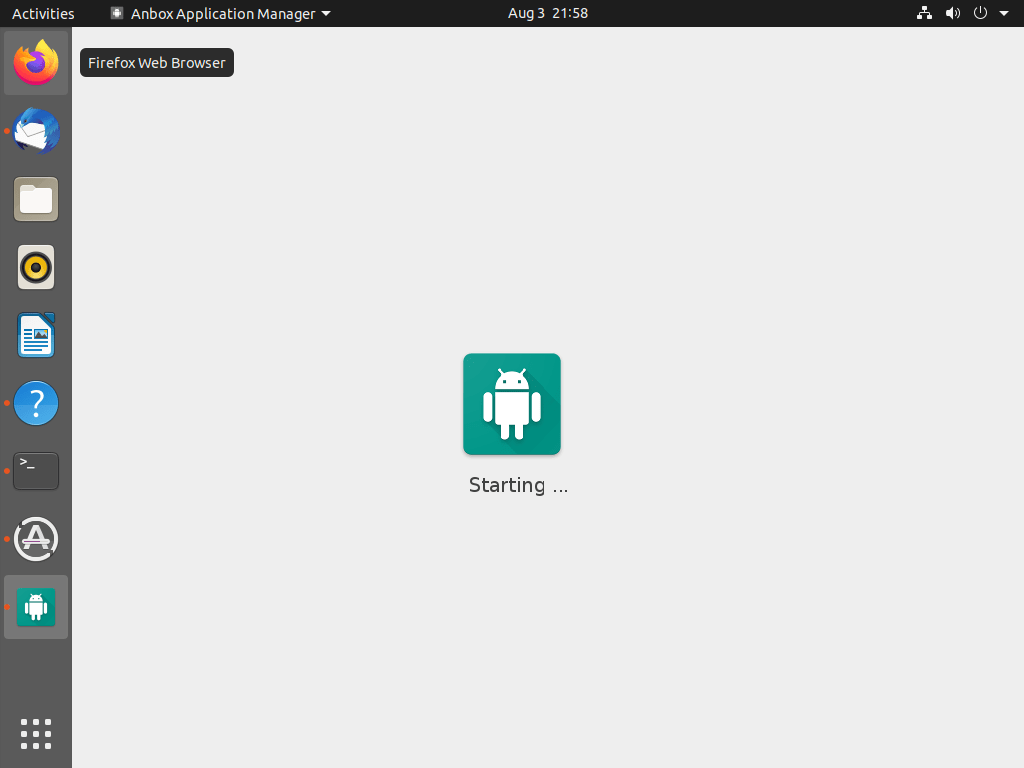Expand the arrow beside Anbox Application Manager

pyautogui.click(x=326, y=14)
